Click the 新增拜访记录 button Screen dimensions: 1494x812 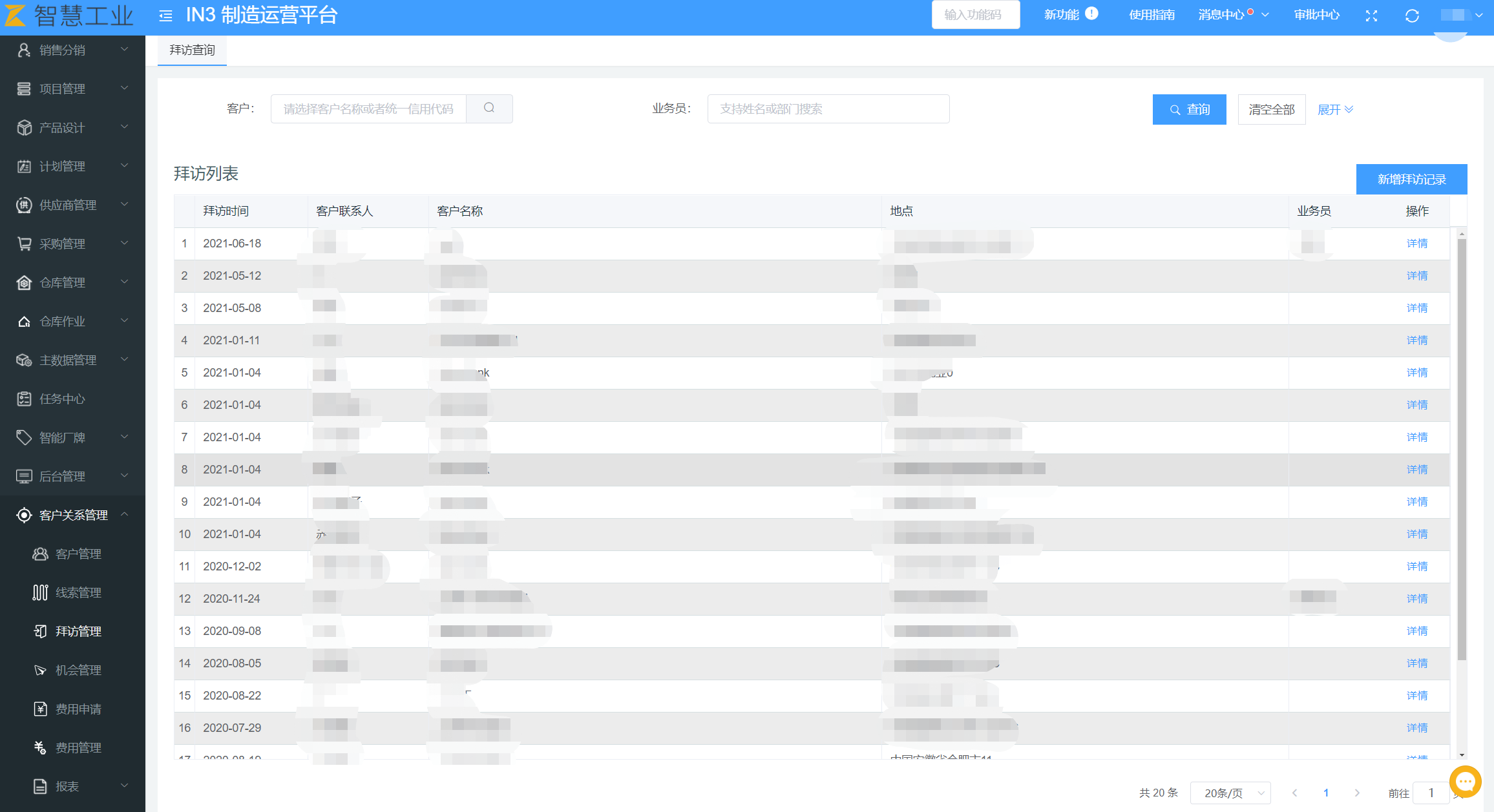click(x=1411, y=179)
